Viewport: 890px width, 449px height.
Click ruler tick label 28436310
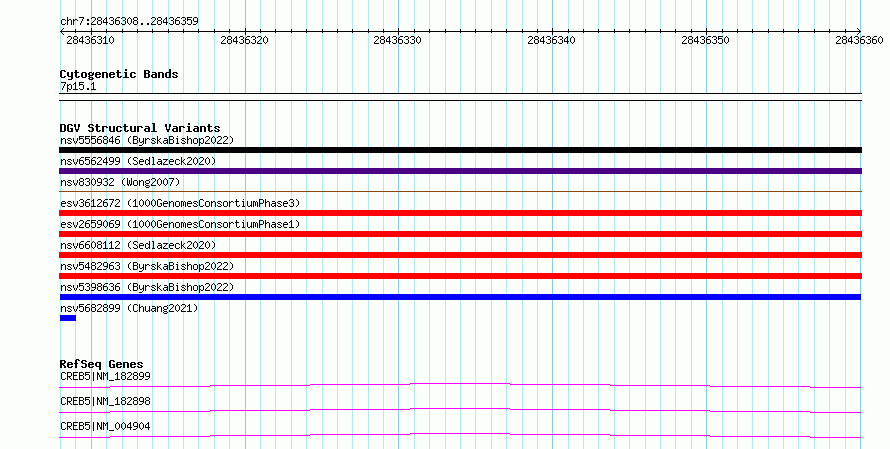pos(90,40)
